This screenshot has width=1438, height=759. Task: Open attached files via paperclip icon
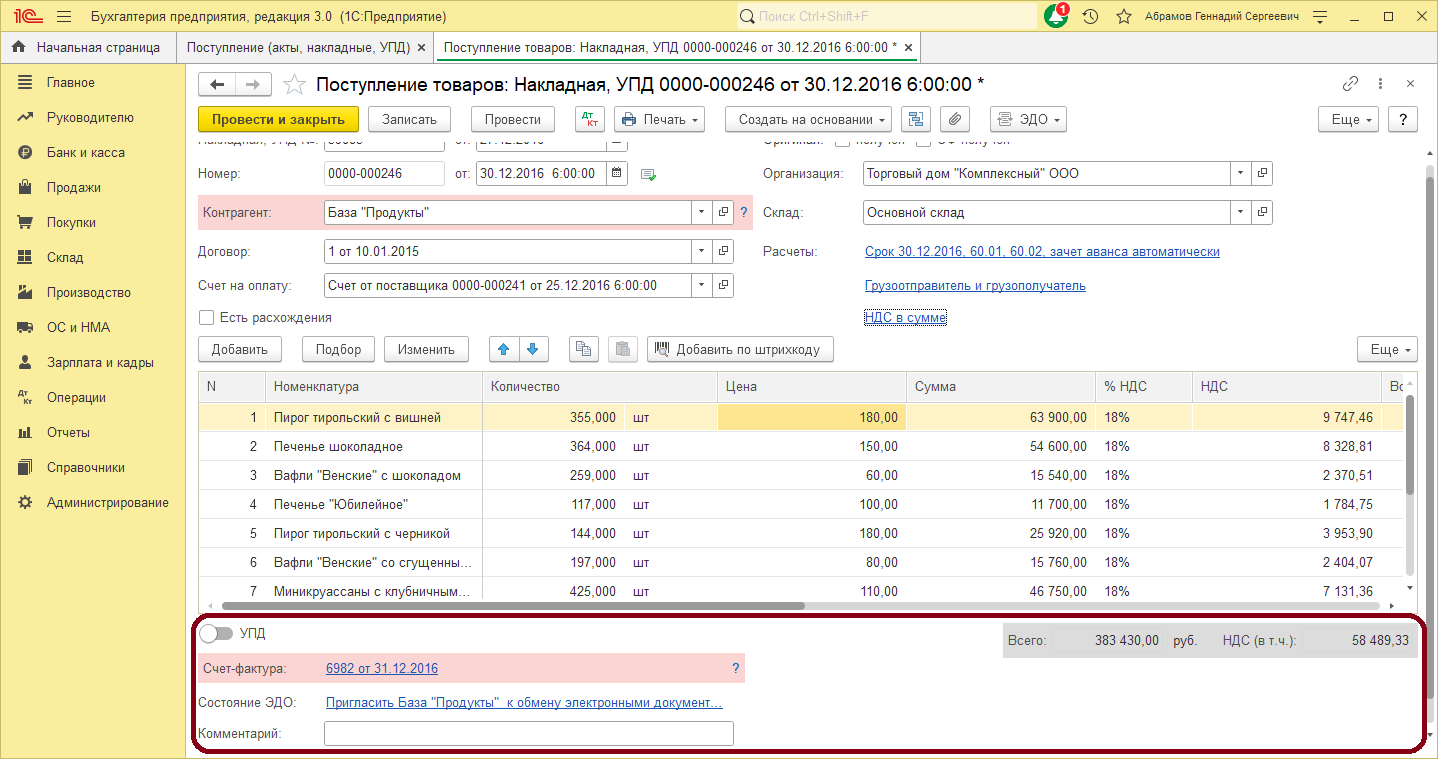pyautogui.click(x=955, y=119)
